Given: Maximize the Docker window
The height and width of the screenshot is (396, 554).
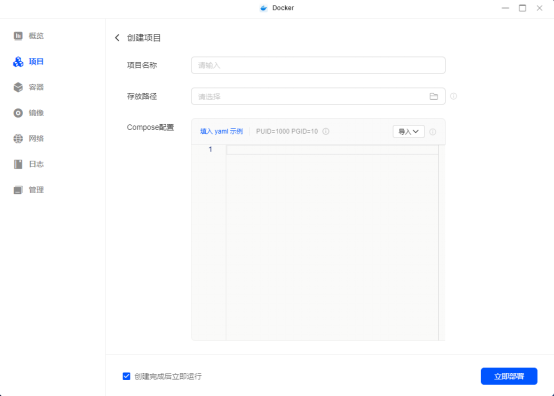Looking at the screenshot, I should 522,8.
